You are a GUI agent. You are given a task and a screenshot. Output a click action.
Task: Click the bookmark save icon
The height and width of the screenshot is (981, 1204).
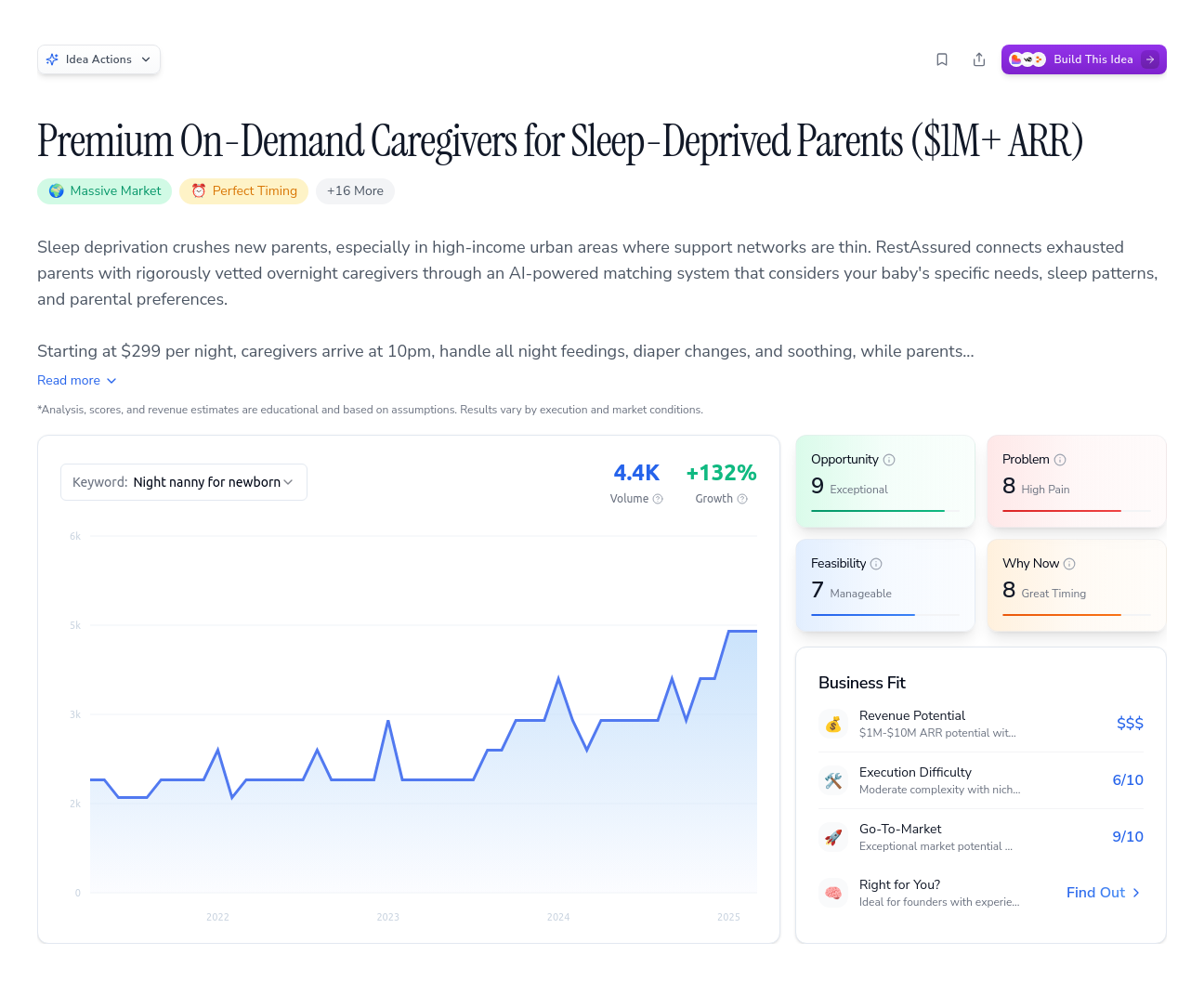tap(942, 59)
